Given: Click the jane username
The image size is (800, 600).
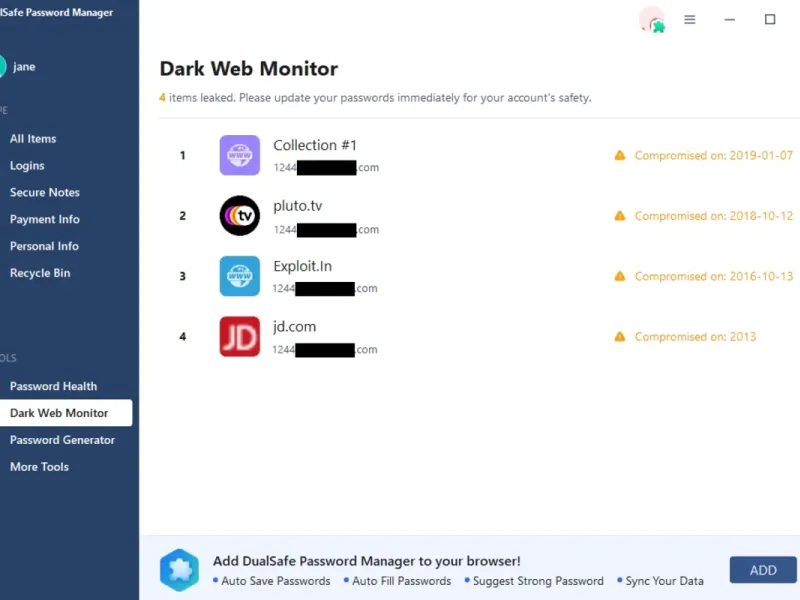Looking at the screenshot, I should tap(24, 67).
